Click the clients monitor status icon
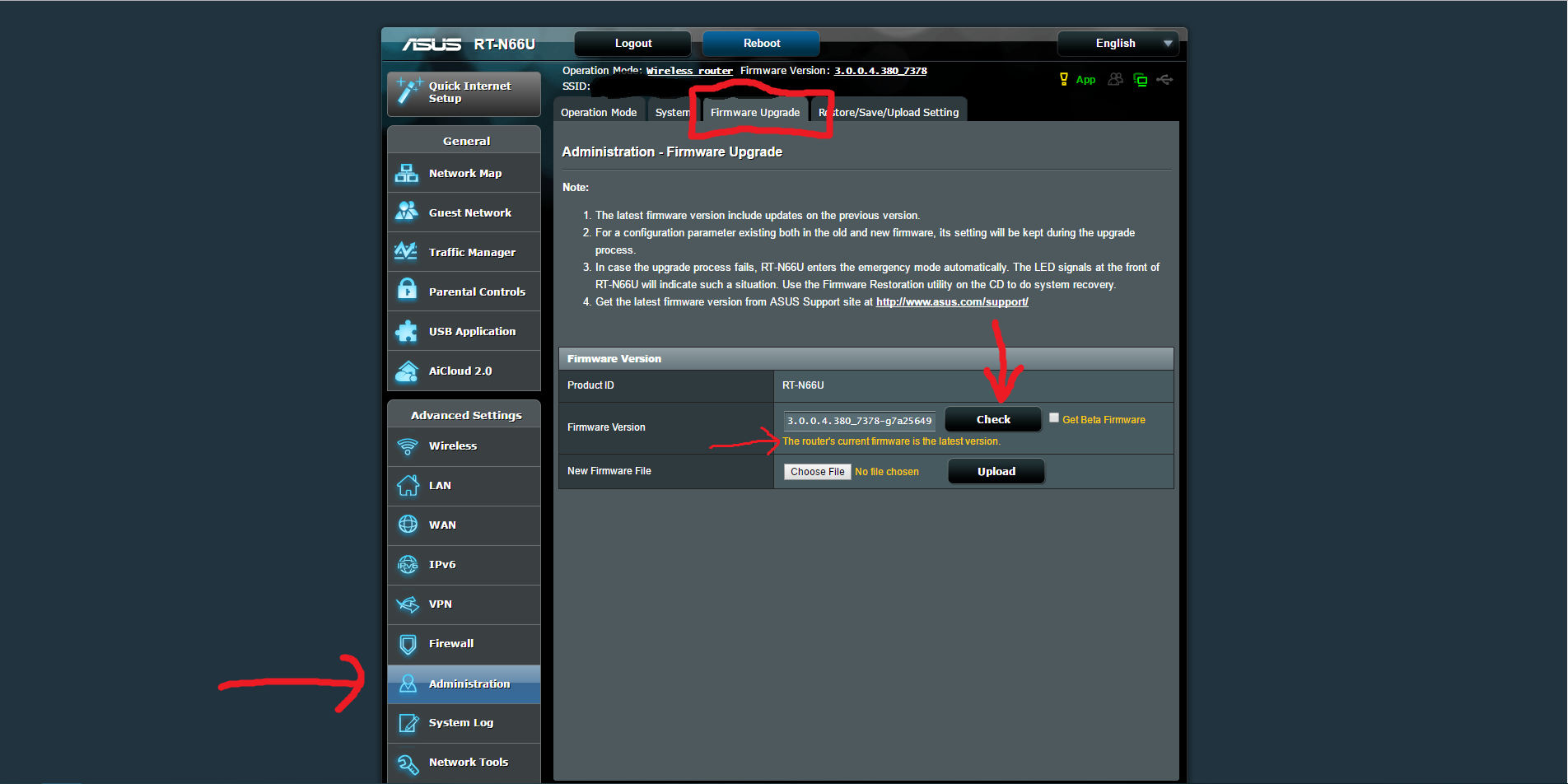This screenshot has width=1568, height=784. click(1141, 79)
